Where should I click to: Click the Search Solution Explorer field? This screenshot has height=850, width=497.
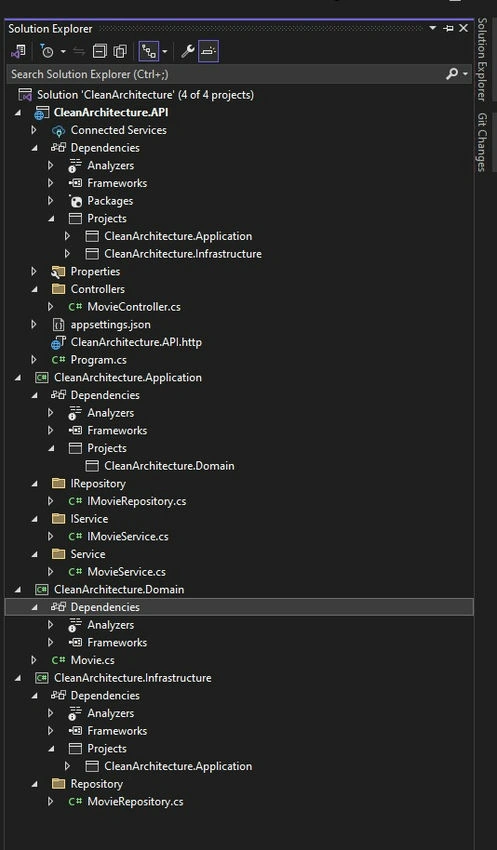[x=227, y=74]
